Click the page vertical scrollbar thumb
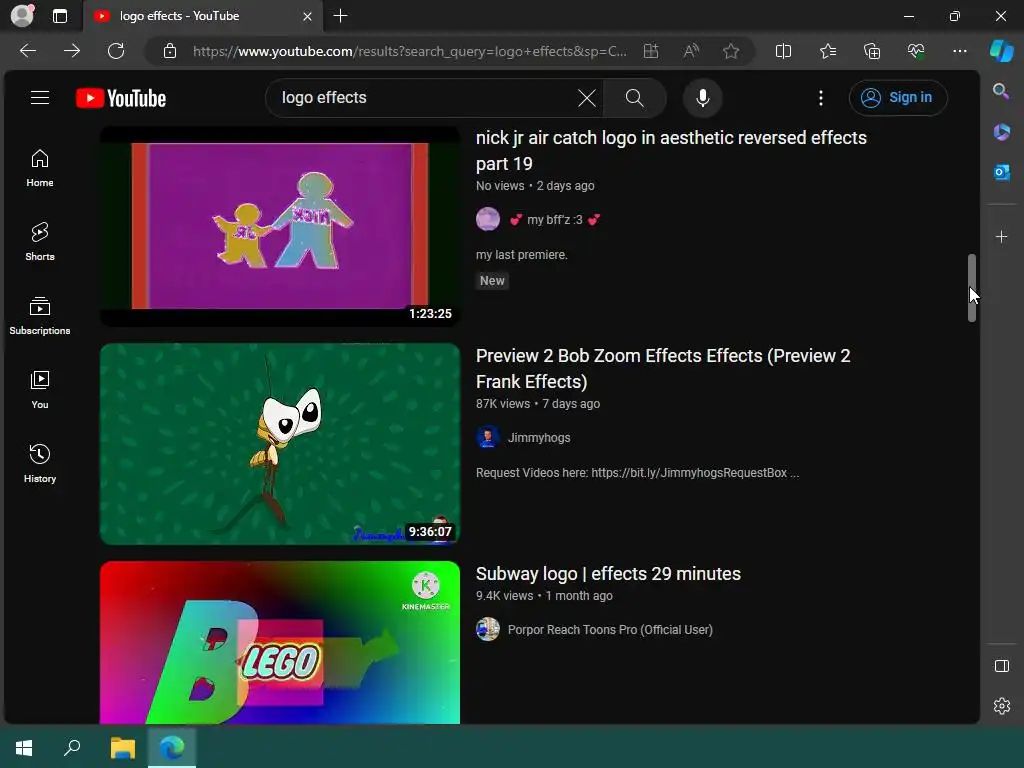 click(972, 288)
